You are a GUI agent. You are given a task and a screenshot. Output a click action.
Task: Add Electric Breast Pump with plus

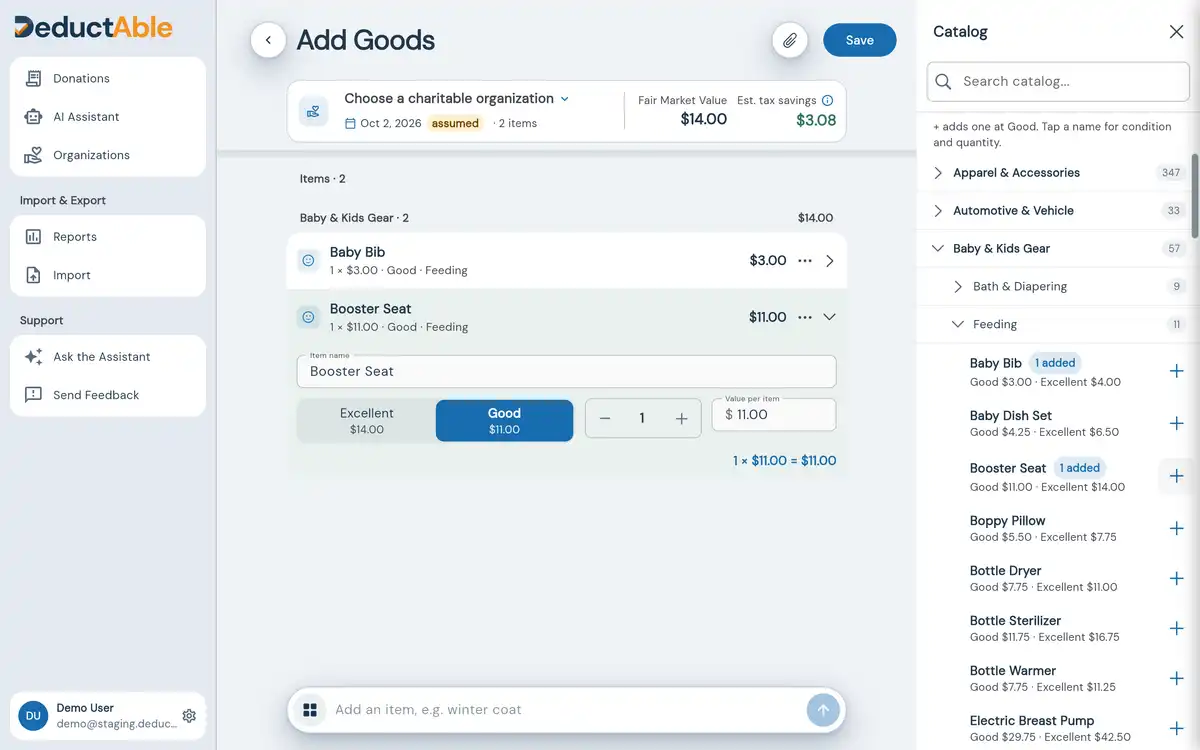pyautogui.click(x=1176, y=728)
